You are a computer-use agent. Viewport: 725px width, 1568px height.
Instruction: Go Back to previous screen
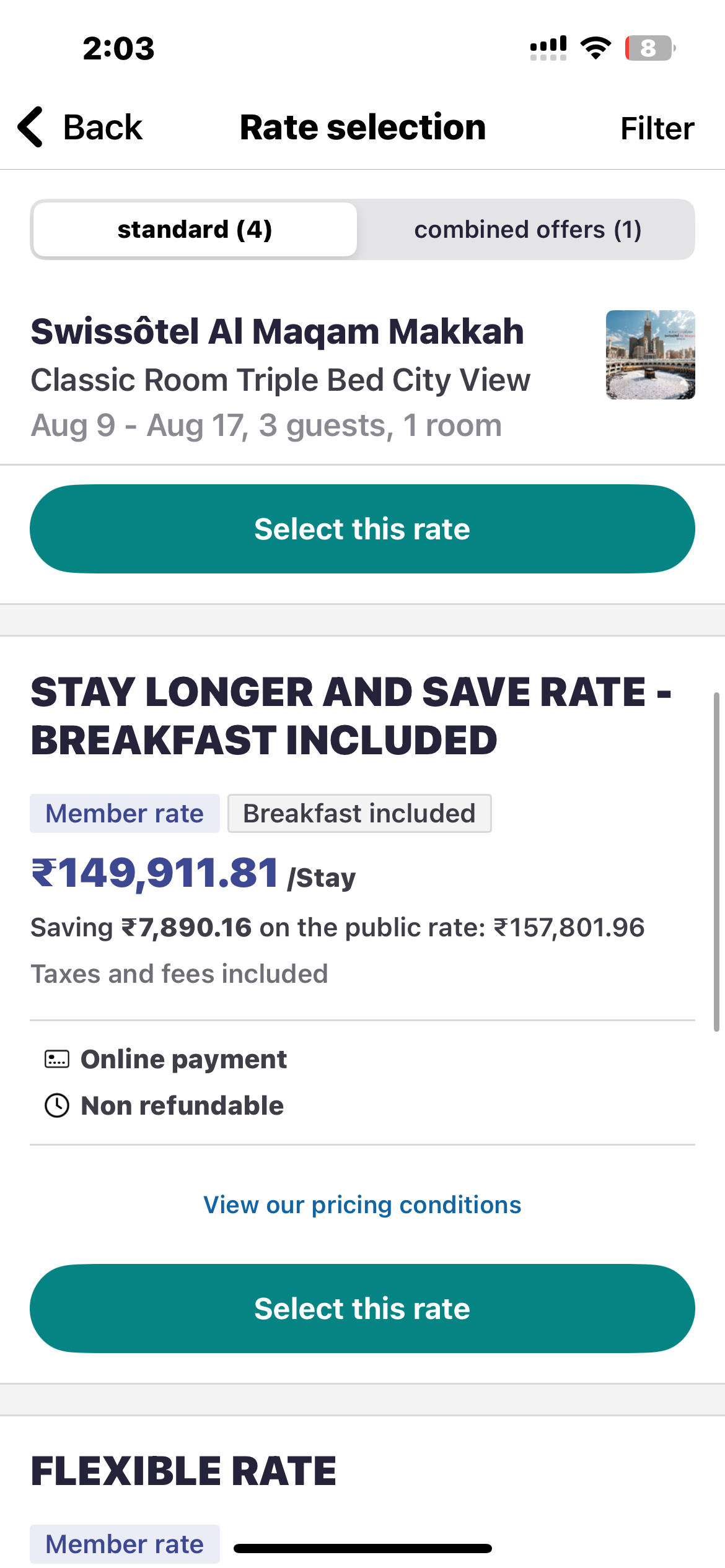coord(81,127)
